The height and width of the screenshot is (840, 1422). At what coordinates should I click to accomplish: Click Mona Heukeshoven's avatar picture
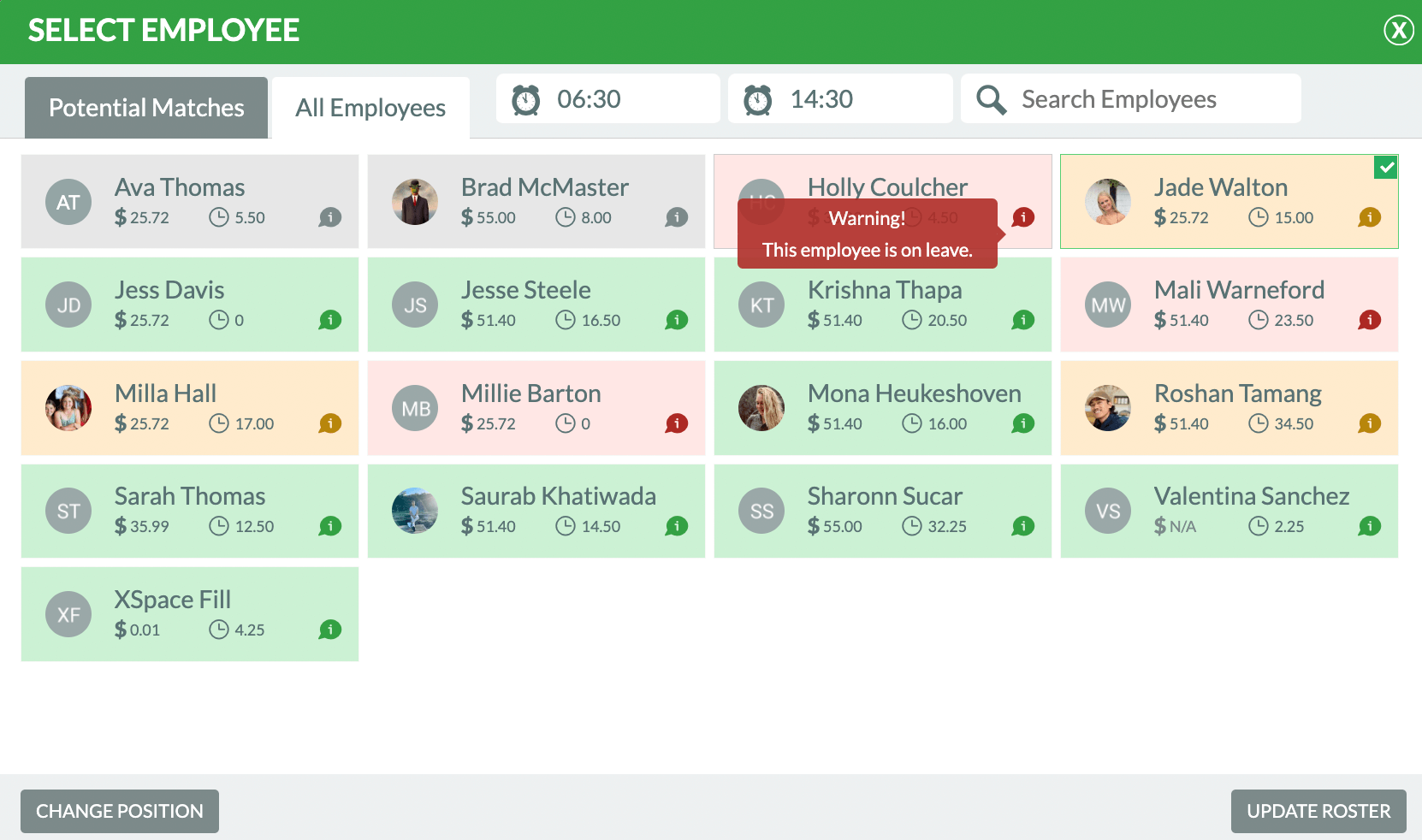761,408
